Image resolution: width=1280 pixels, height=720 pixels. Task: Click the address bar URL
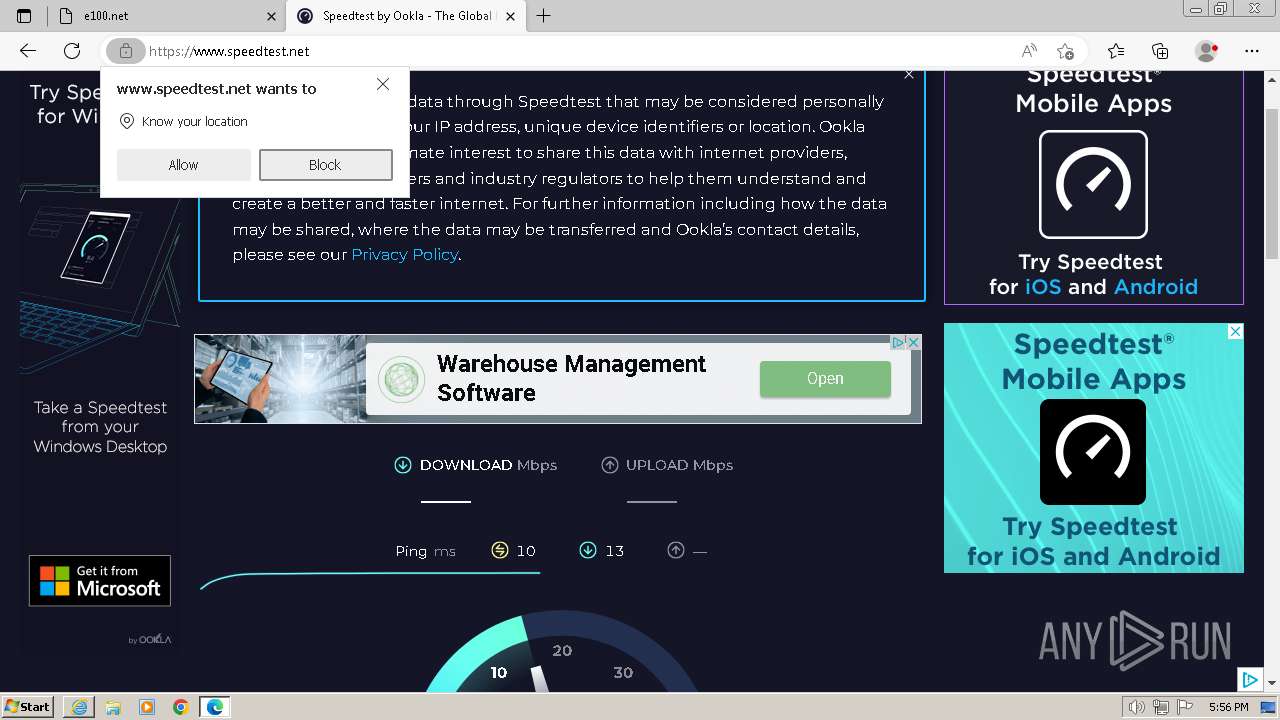229,51
